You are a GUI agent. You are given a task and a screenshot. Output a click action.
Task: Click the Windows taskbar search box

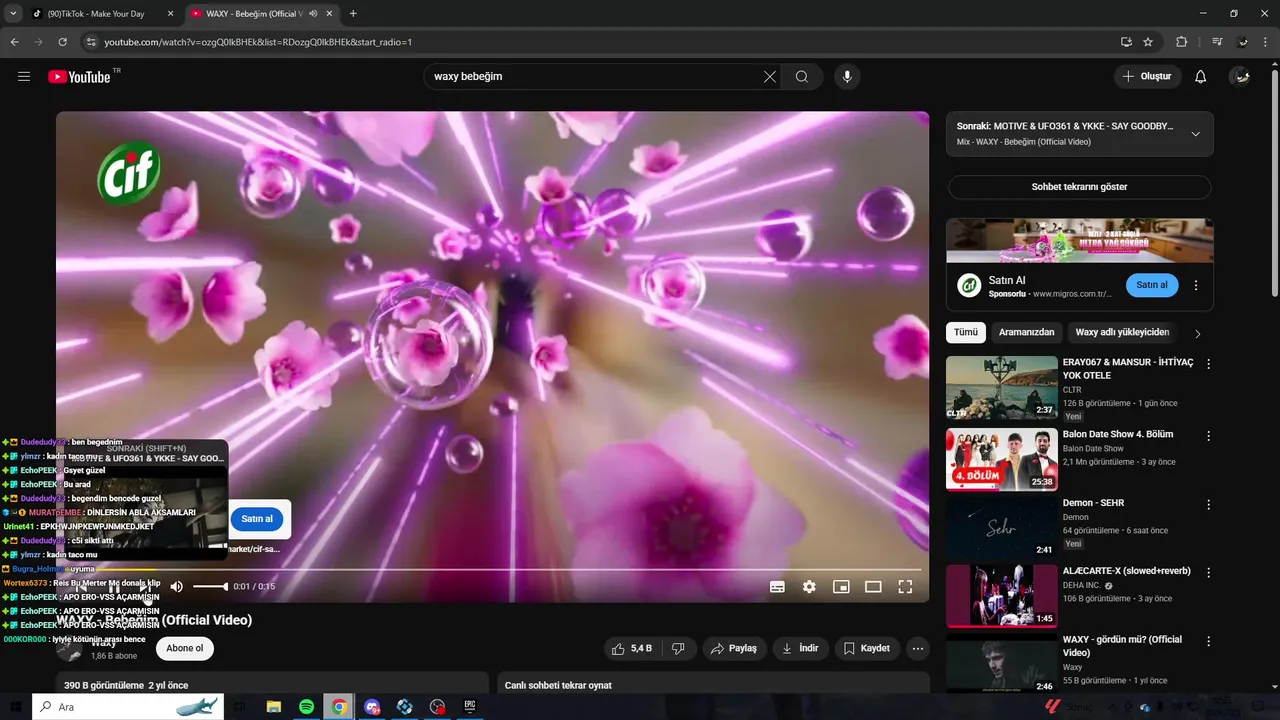coord(129,707)
